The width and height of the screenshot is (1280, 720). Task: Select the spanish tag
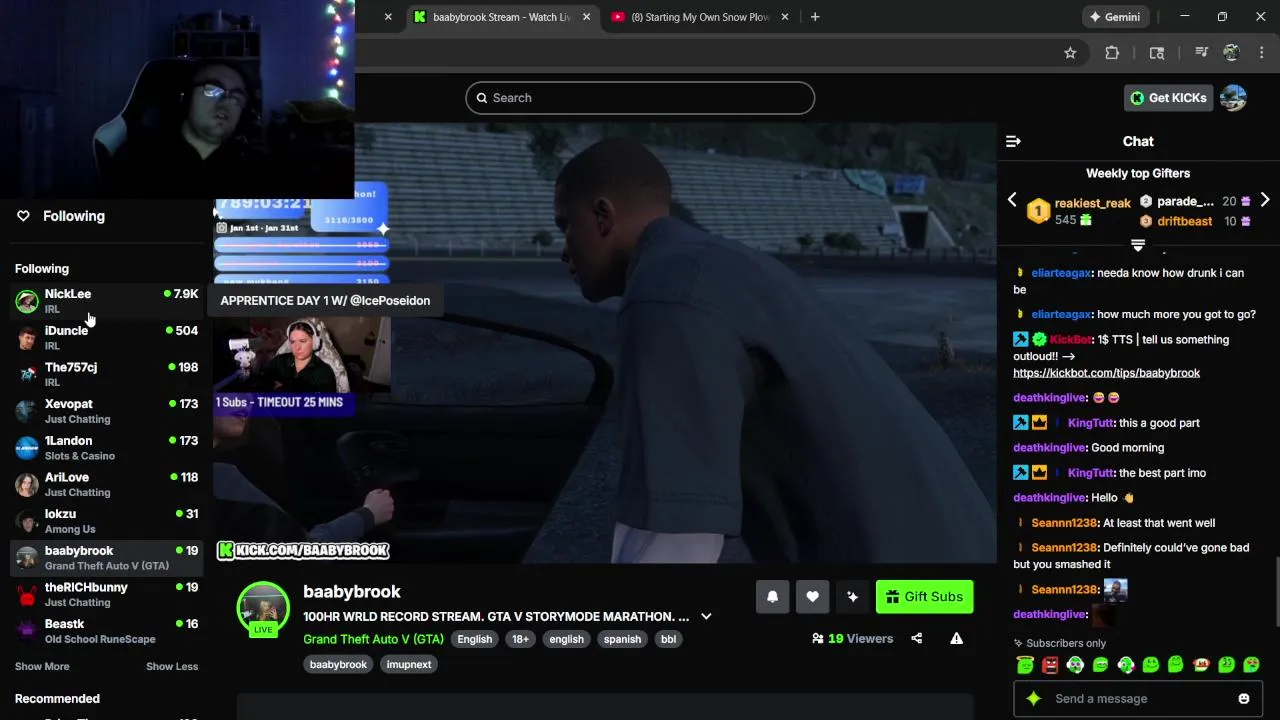click(x=622, y=639)
